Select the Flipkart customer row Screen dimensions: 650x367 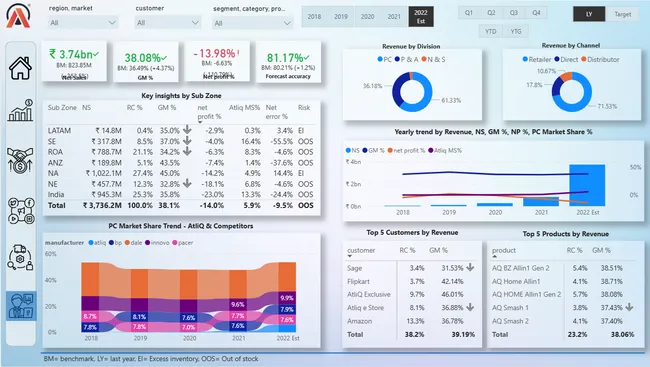coord(411,281)
